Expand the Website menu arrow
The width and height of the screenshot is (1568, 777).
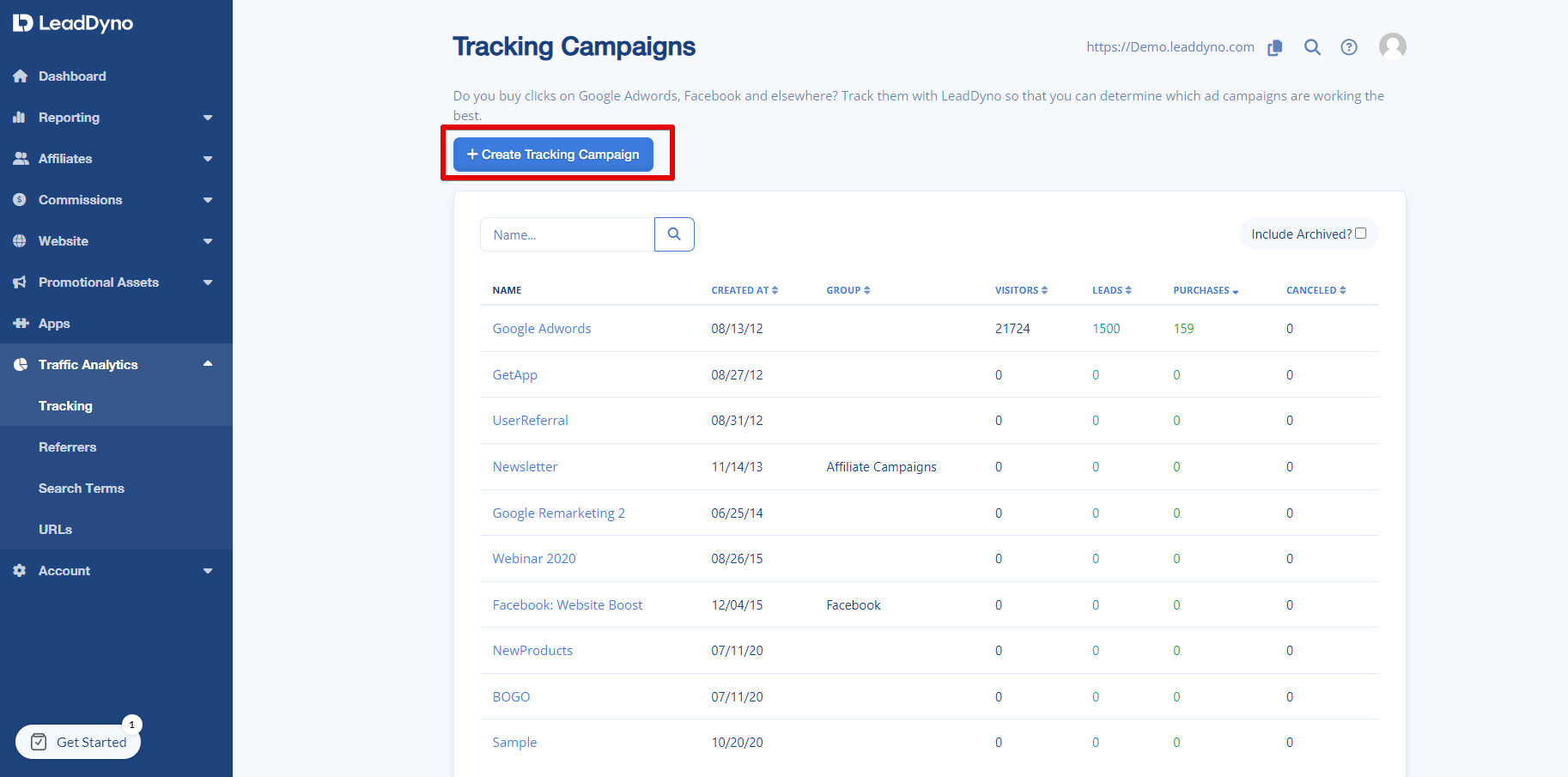click(x=208, y=241)
